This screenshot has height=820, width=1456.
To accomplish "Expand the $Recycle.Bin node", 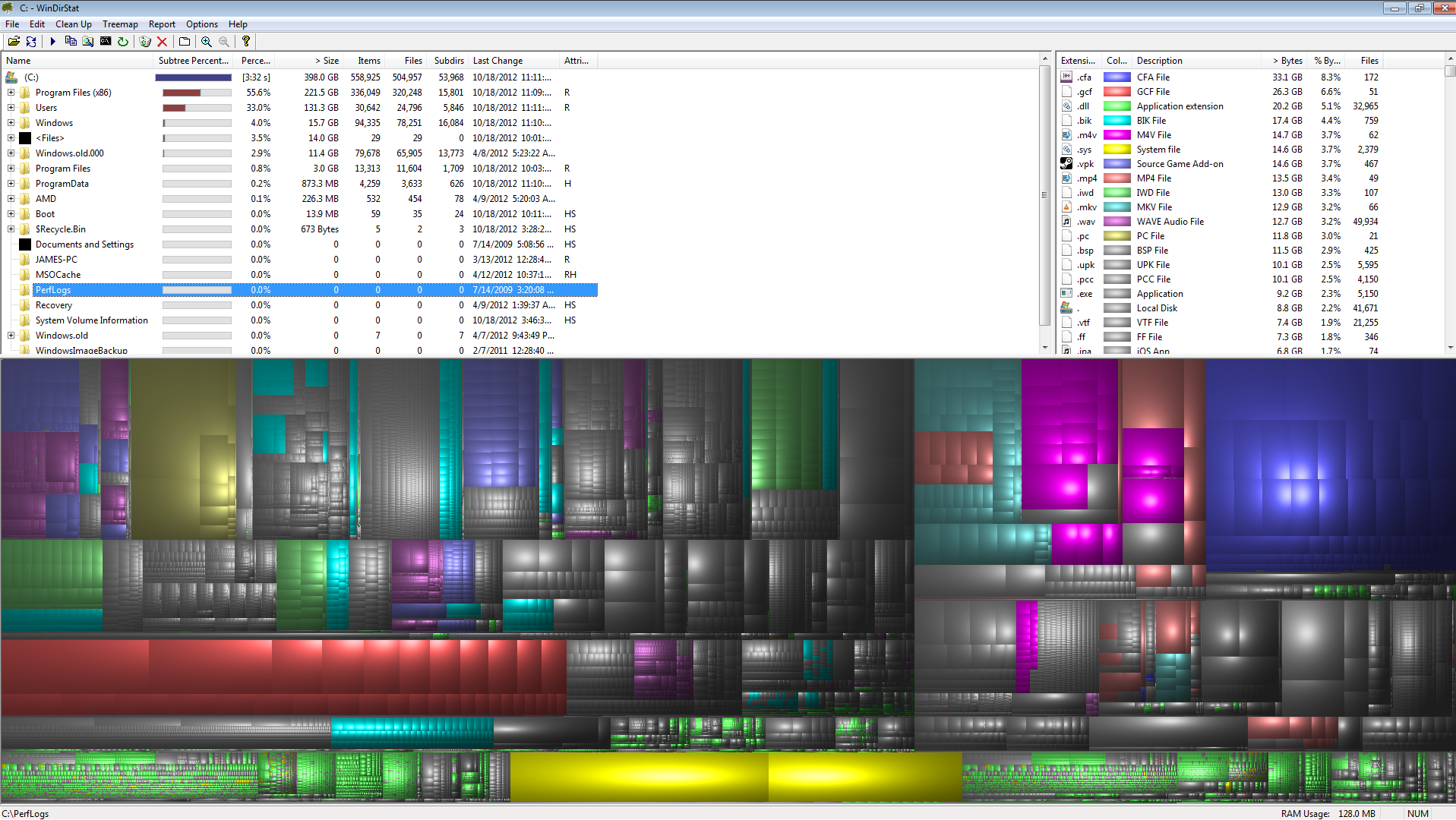I will point(11,229).
